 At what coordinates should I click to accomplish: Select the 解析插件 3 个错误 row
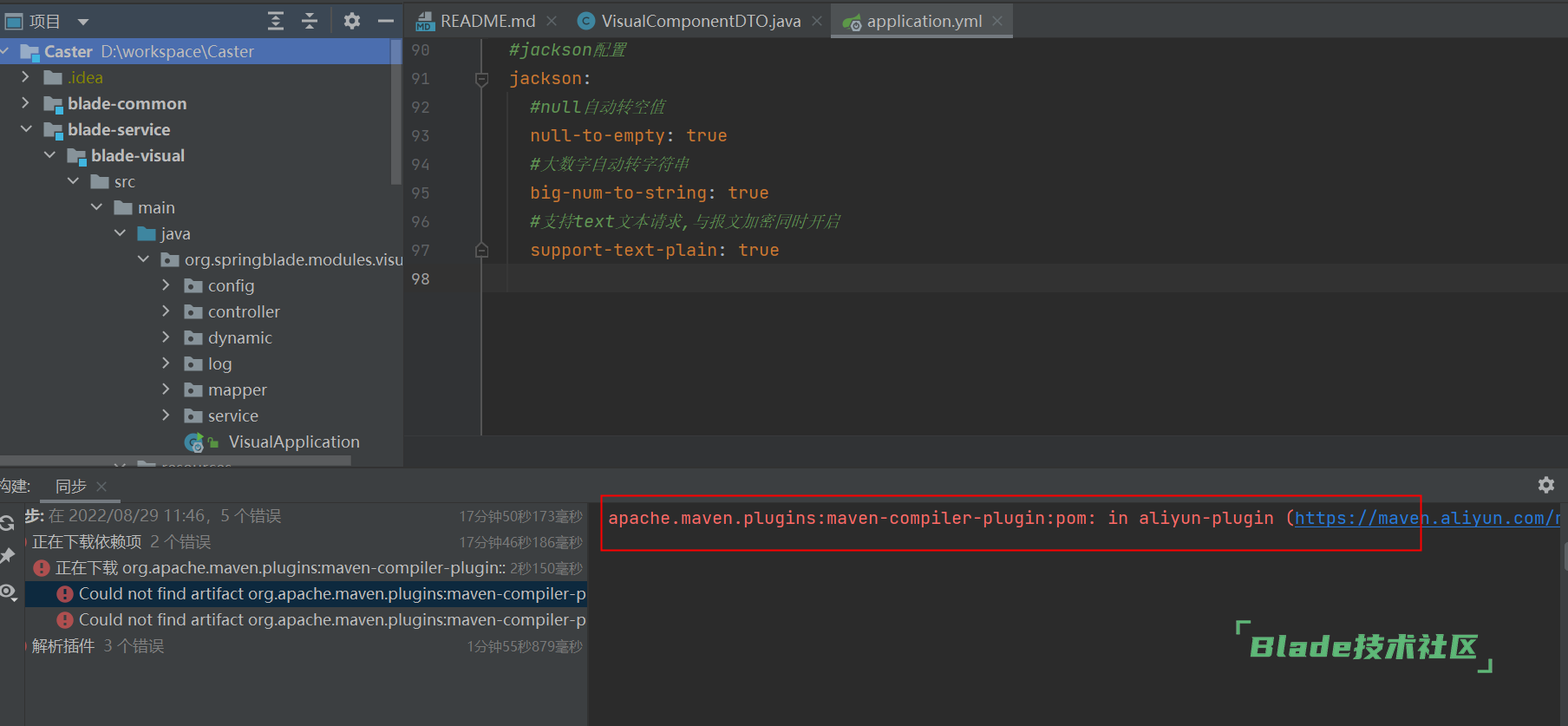pyautogui.click(x=306, y=646)
